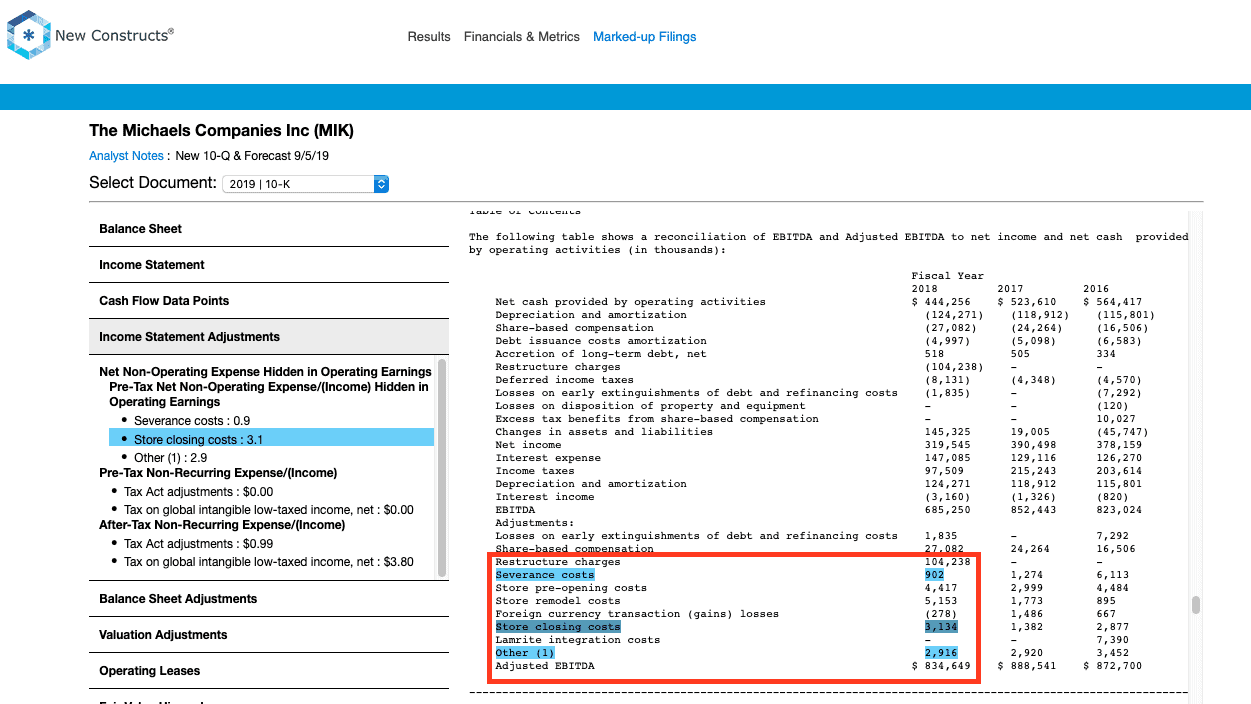Click the Net income row label
Image resolution: width=1251 pixels, height=704 pixels.
pyautogui.click(x=528, y=445)
